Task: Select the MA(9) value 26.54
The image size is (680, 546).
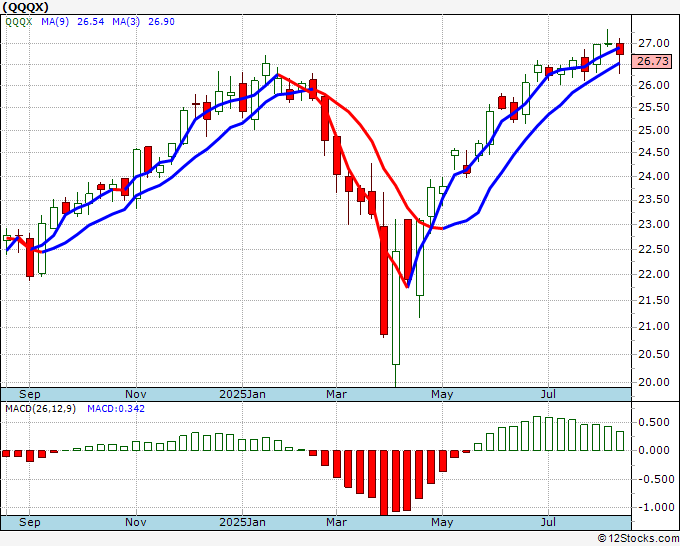Action: (x=91, y=22)
